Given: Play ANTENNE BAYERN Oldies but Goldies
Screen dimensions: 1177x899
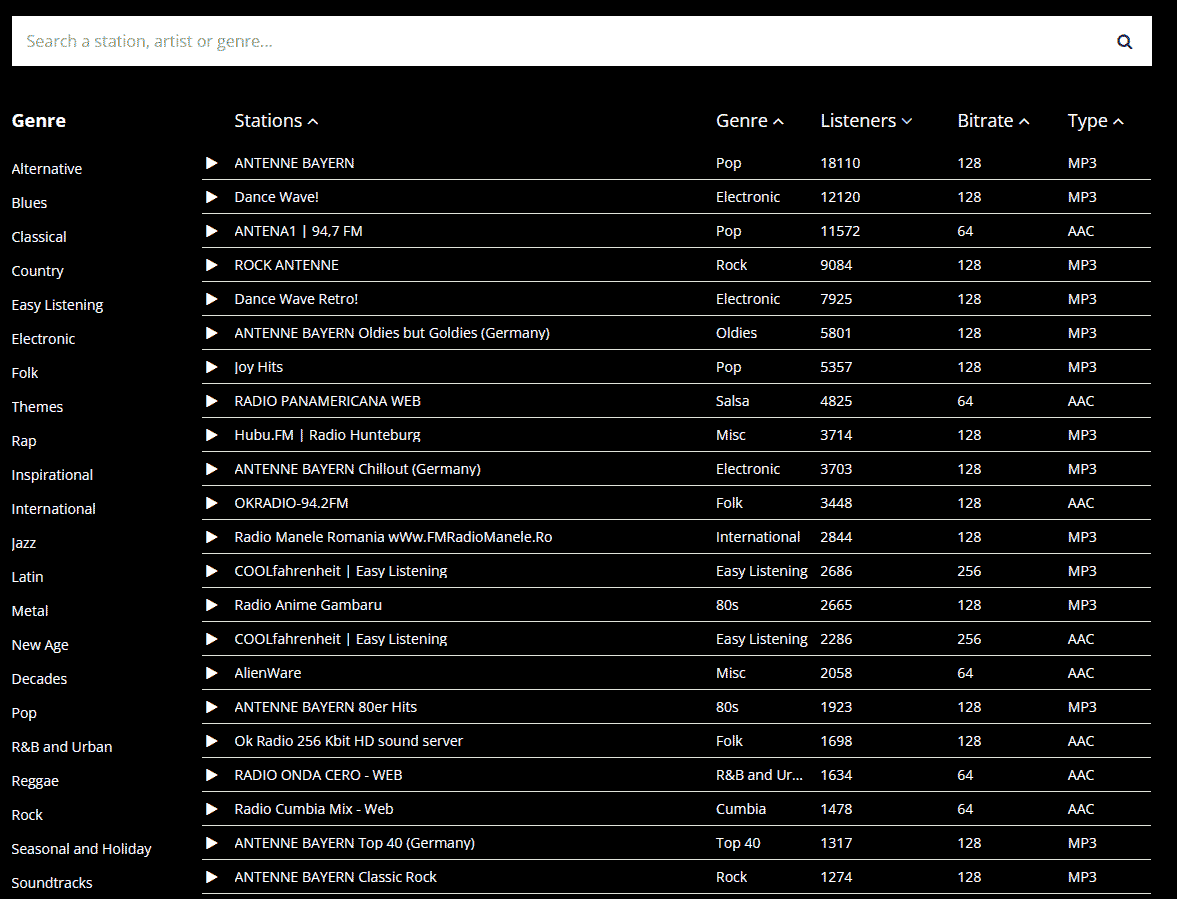Looking at the screenshot, I should tap(212, 333).
